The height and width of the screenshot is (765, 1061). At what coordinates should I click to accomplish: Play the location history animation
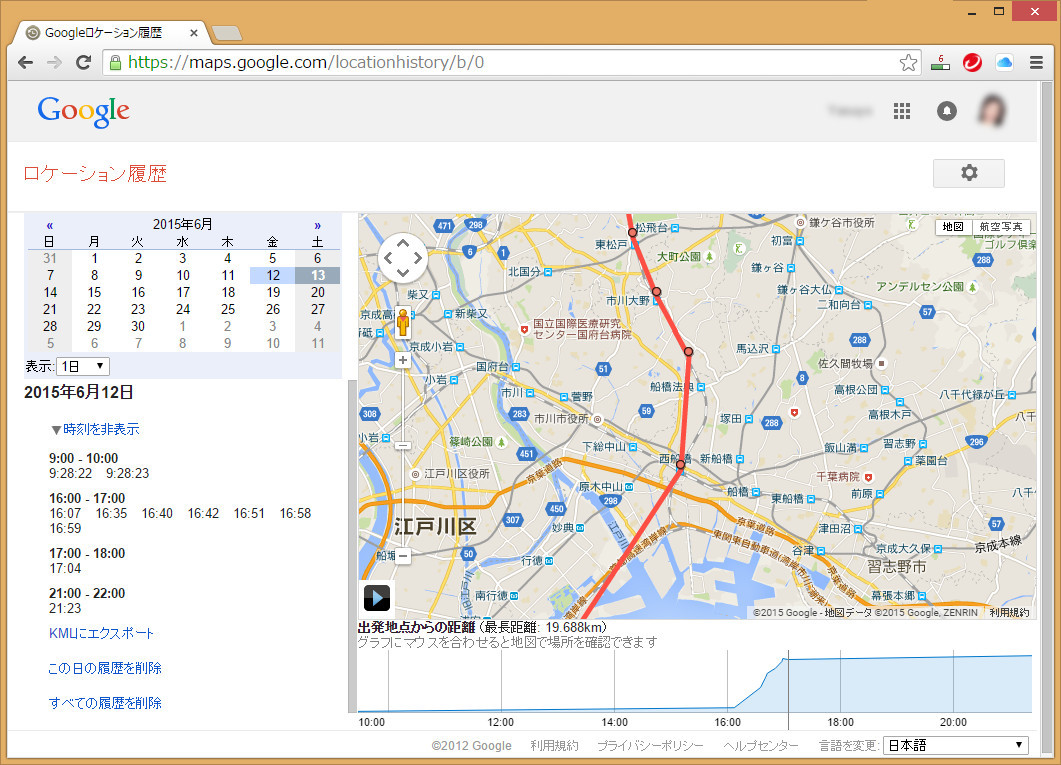pos(377,598)
